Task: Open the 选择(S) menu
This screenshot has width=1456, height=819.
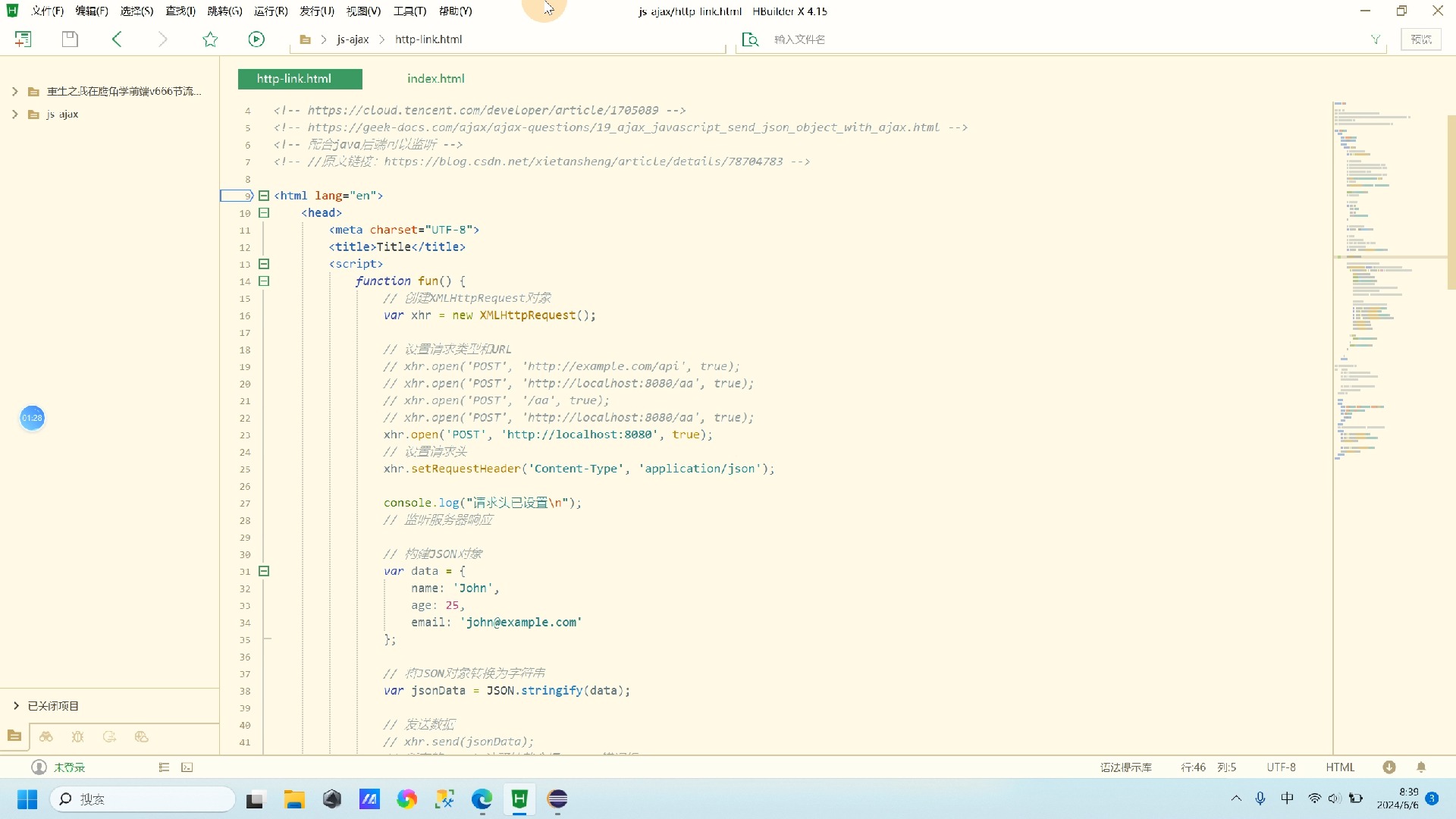Action: coord(136,11)
